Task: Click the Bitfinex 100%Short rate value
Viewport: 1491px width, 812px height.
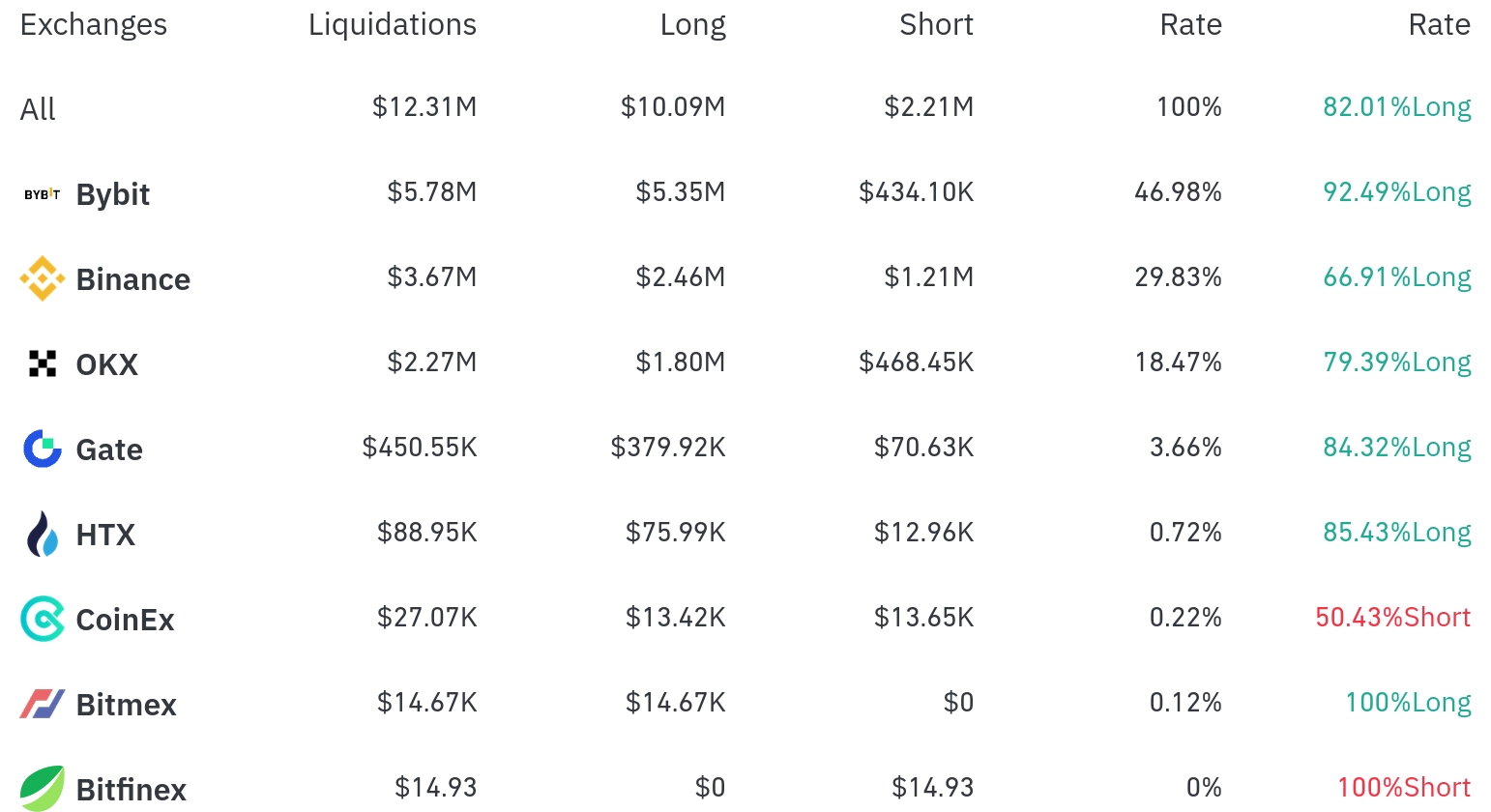Action: pos(1404,787)
